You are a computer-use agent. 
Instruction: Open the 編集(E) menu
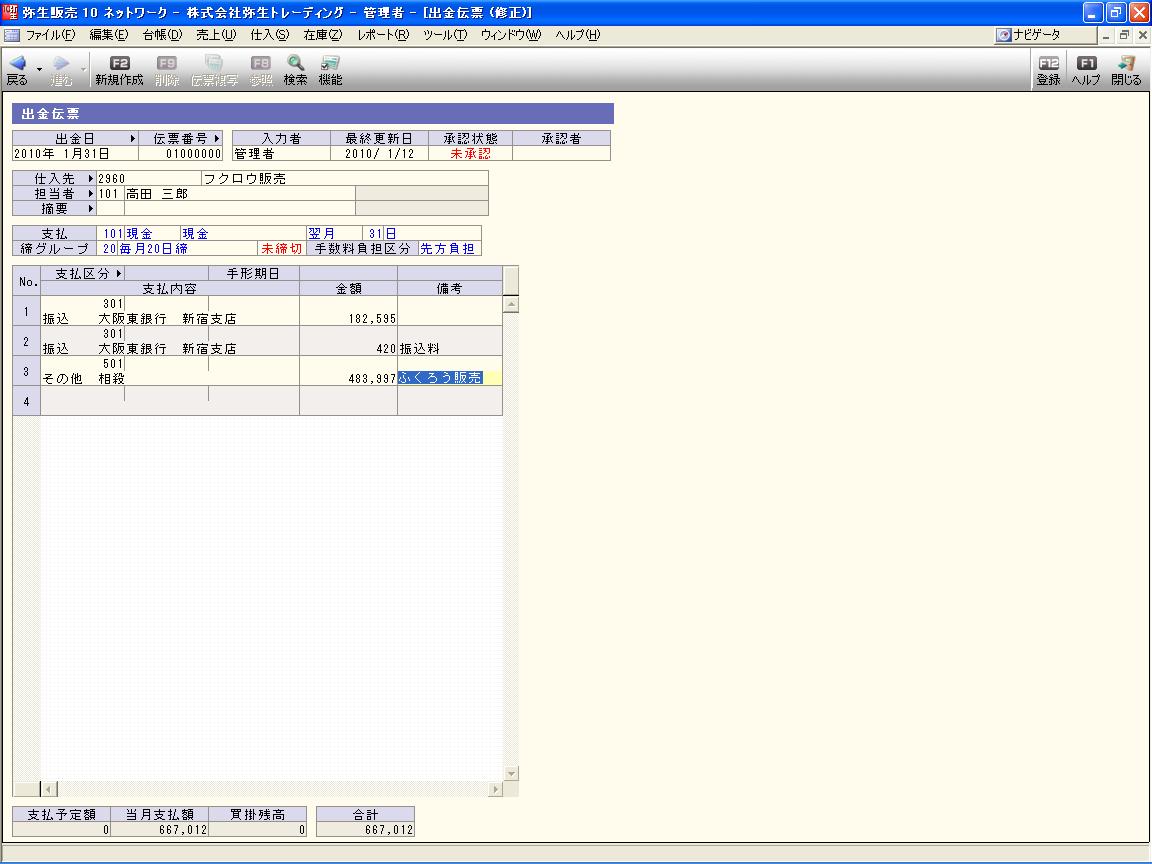(x=109, y=35)
